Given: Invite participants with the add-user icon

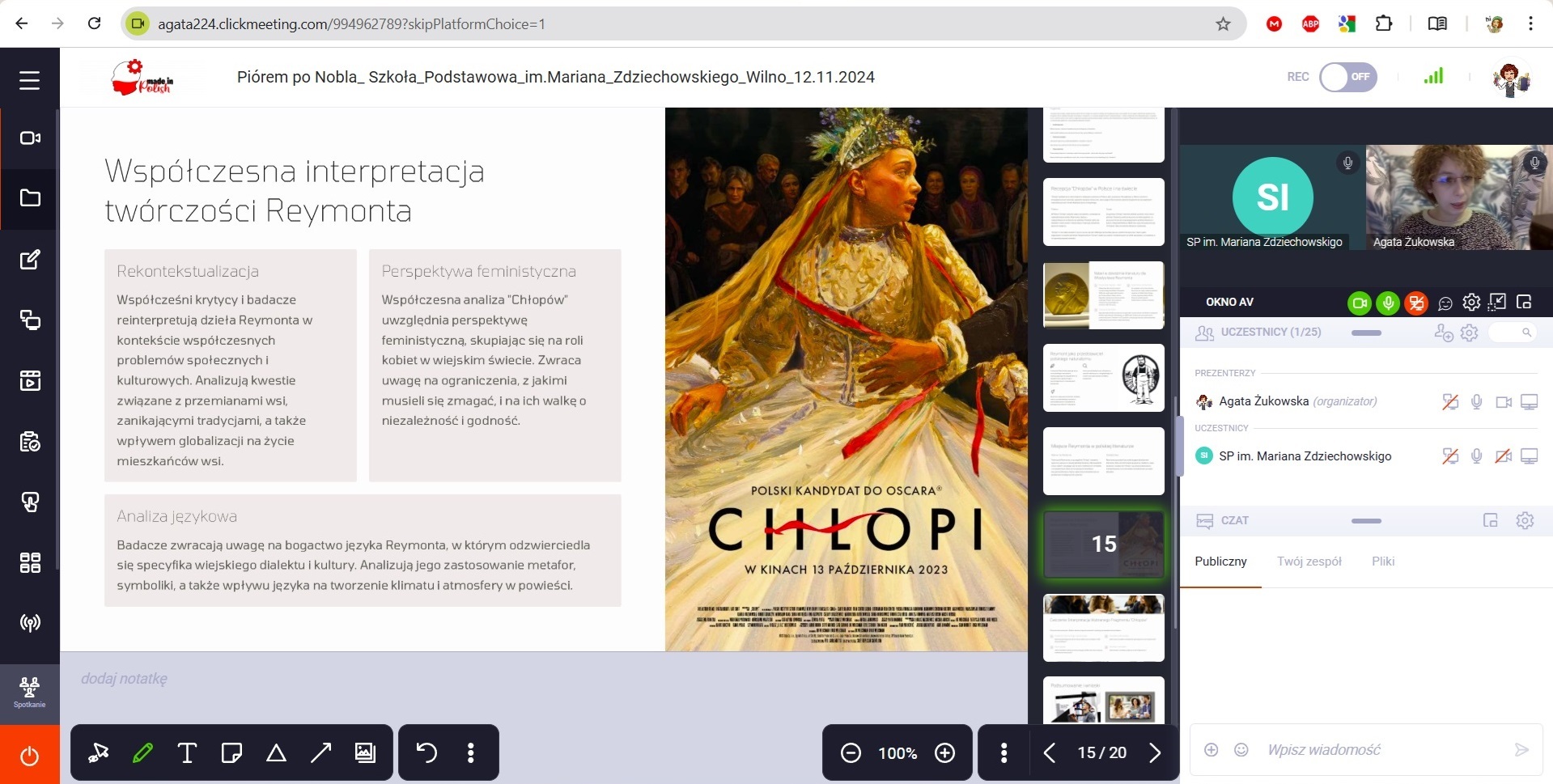Looking at the screenshot, I should (x=1444, y=333).
